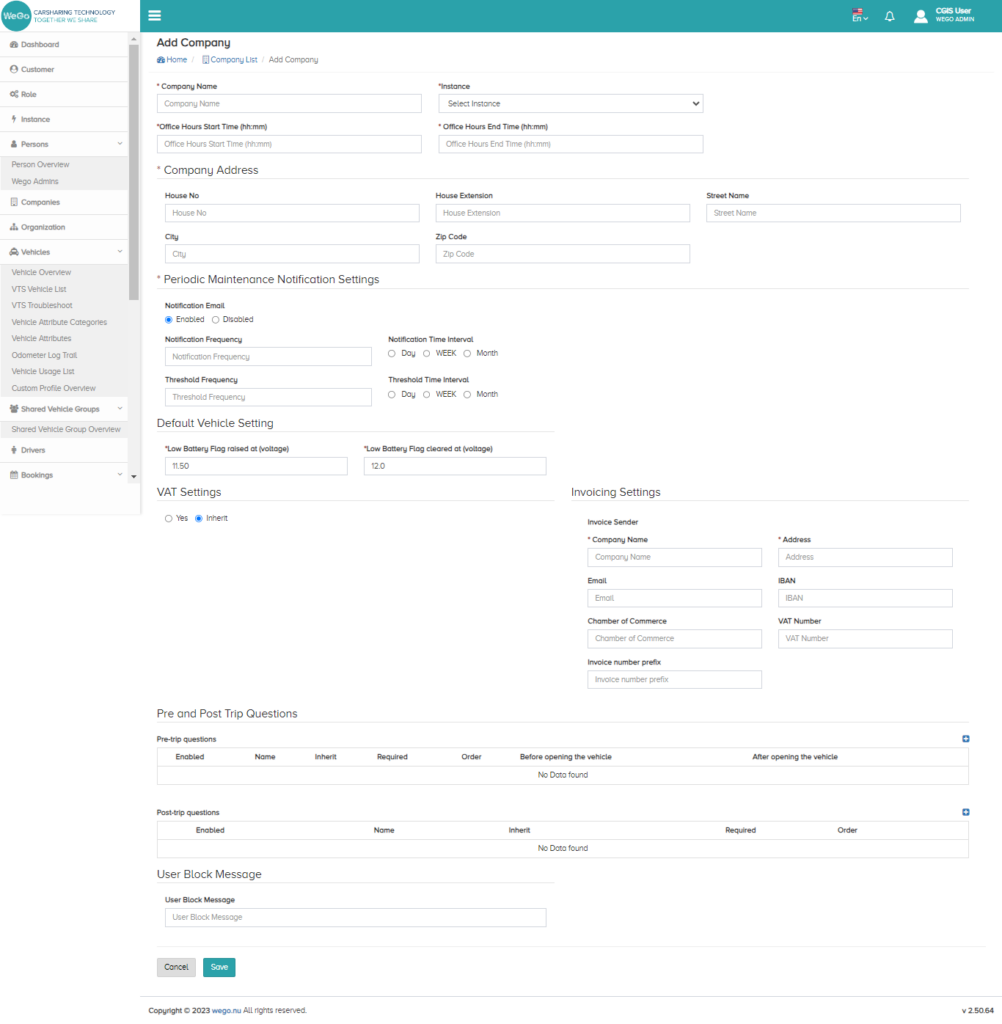
Task: Click the Home icon in the breadcrumb
Action: click(161, 60)
